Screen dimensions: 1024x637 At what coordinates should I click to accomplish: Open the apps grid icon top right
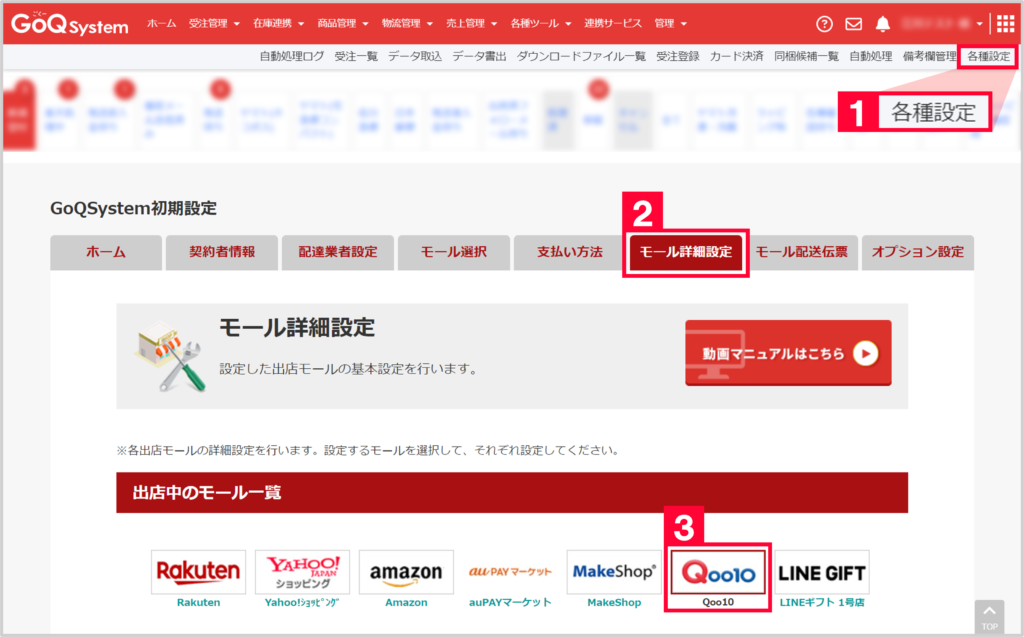coord(1008,22)
